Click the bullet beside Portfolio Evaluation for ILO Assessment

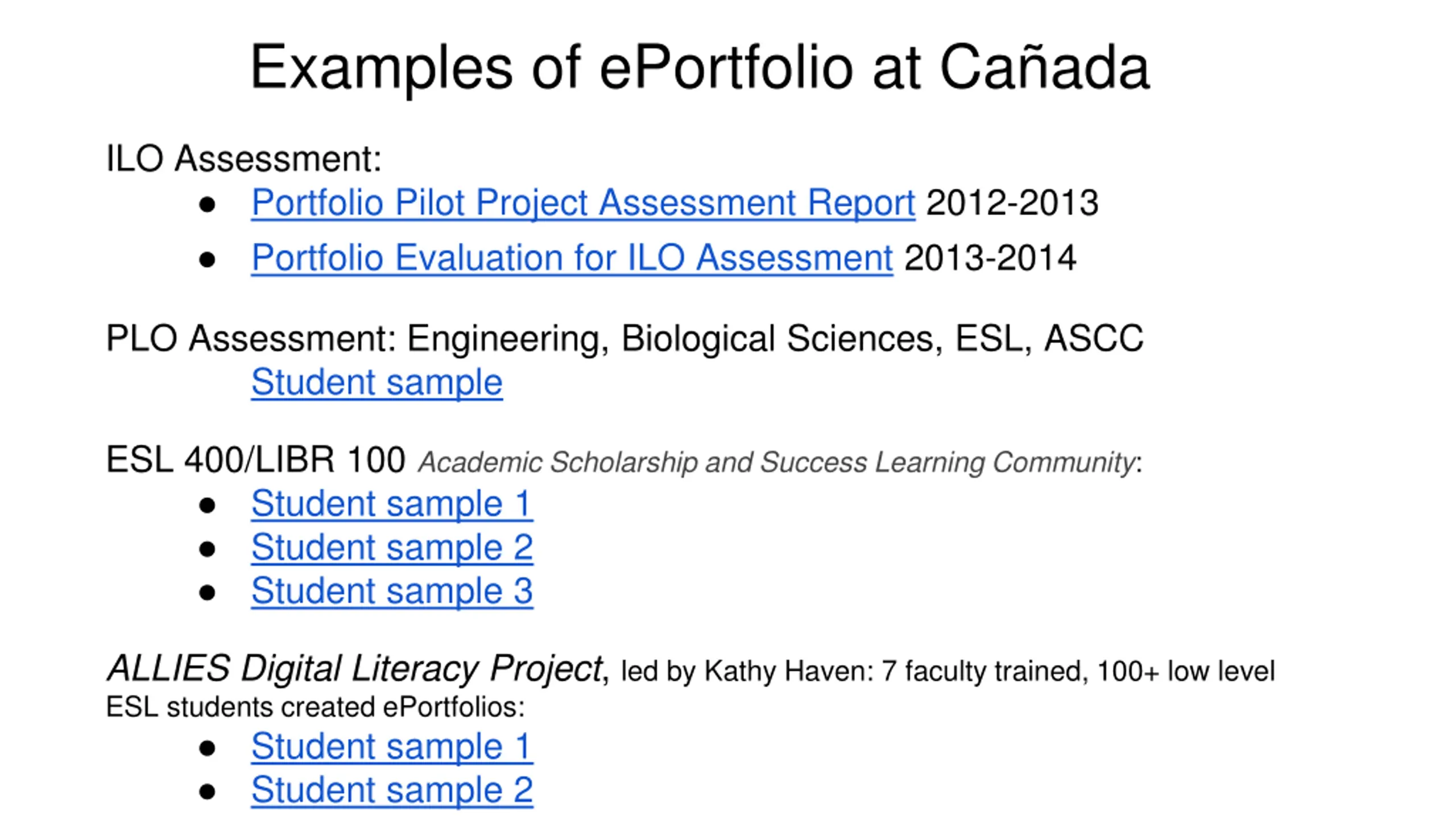207,259
